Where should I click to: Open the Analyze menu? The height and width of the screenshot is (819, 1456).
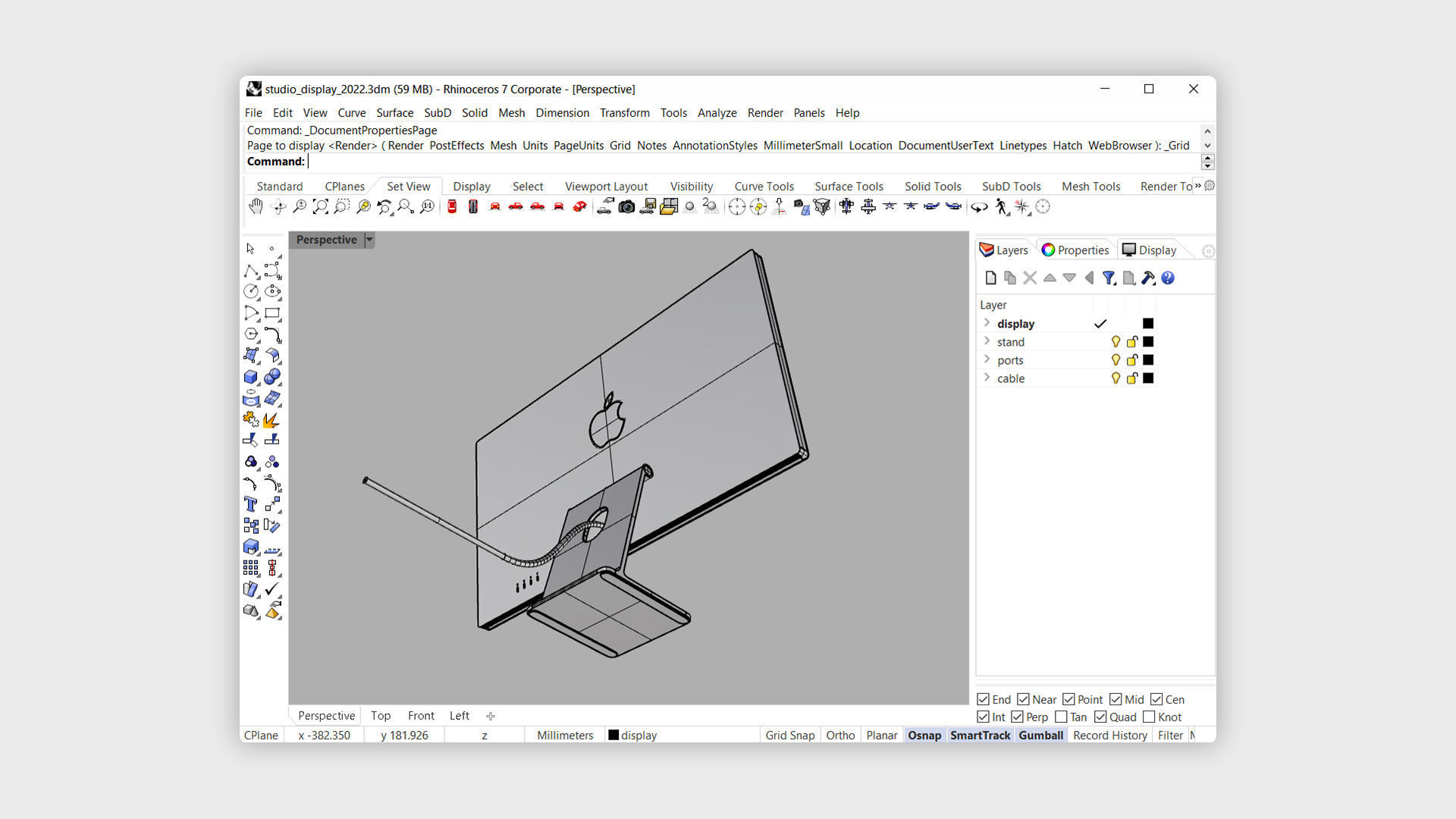pos(717,113)
